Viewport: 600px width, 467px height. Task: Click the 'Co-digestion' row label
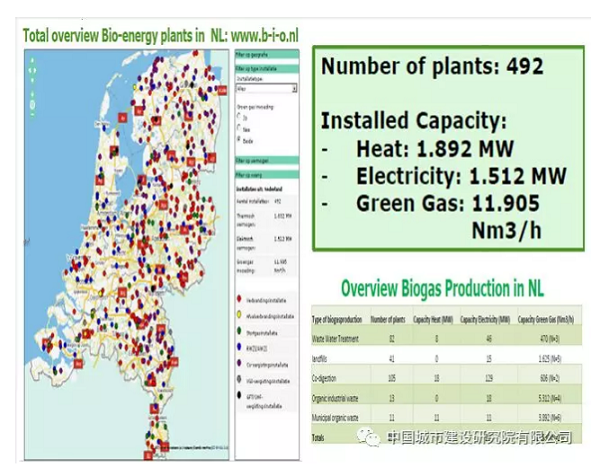coord(332,381)
